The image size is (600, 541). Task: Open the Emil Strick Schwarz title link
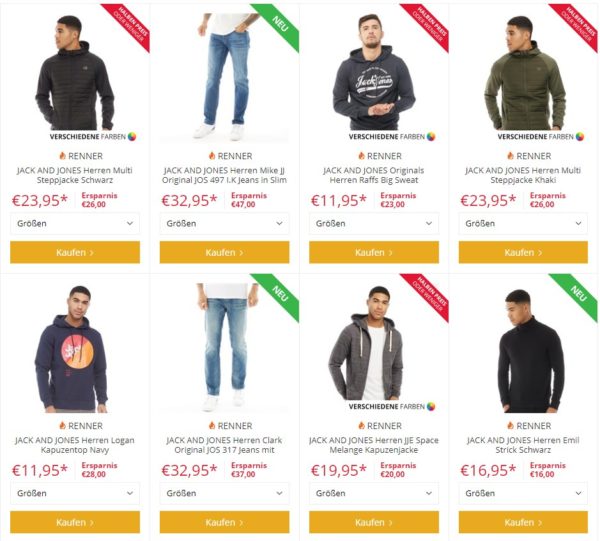click(523, 440)
